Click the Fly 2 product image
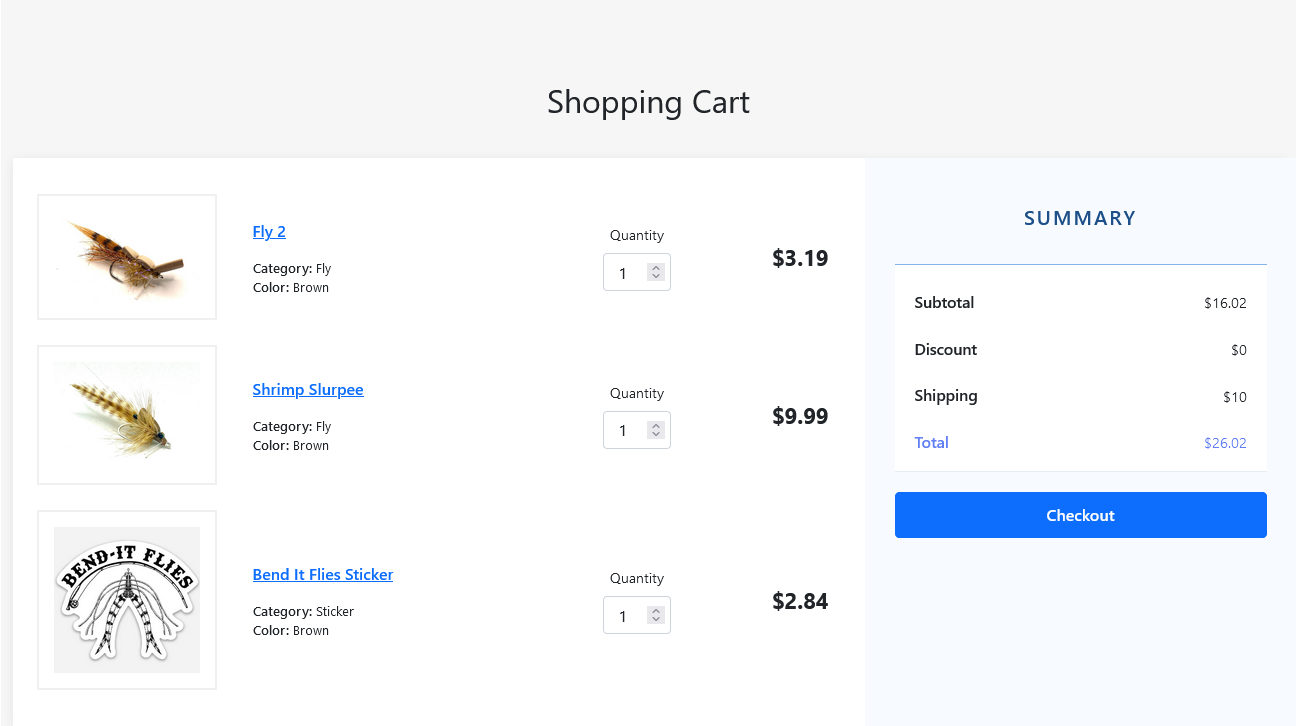1296x726 pixels. 127,257
